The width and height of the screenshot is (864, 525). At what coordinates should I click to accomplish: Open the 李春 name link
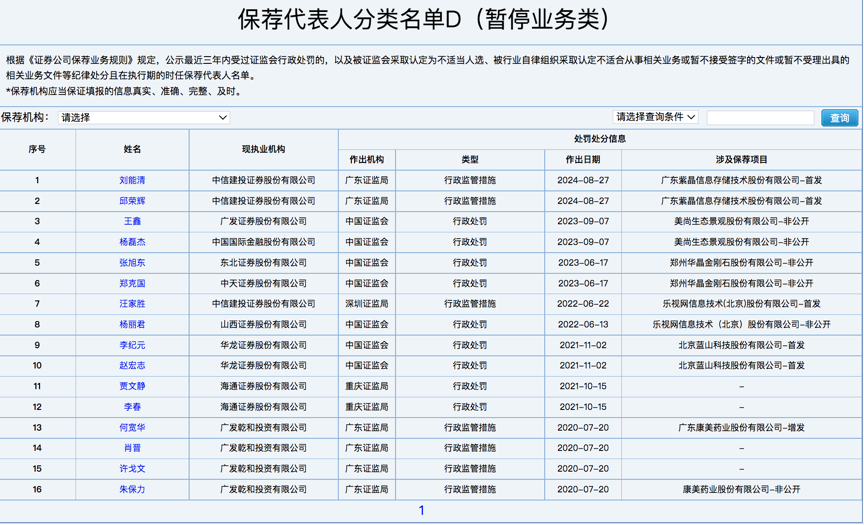132,407
